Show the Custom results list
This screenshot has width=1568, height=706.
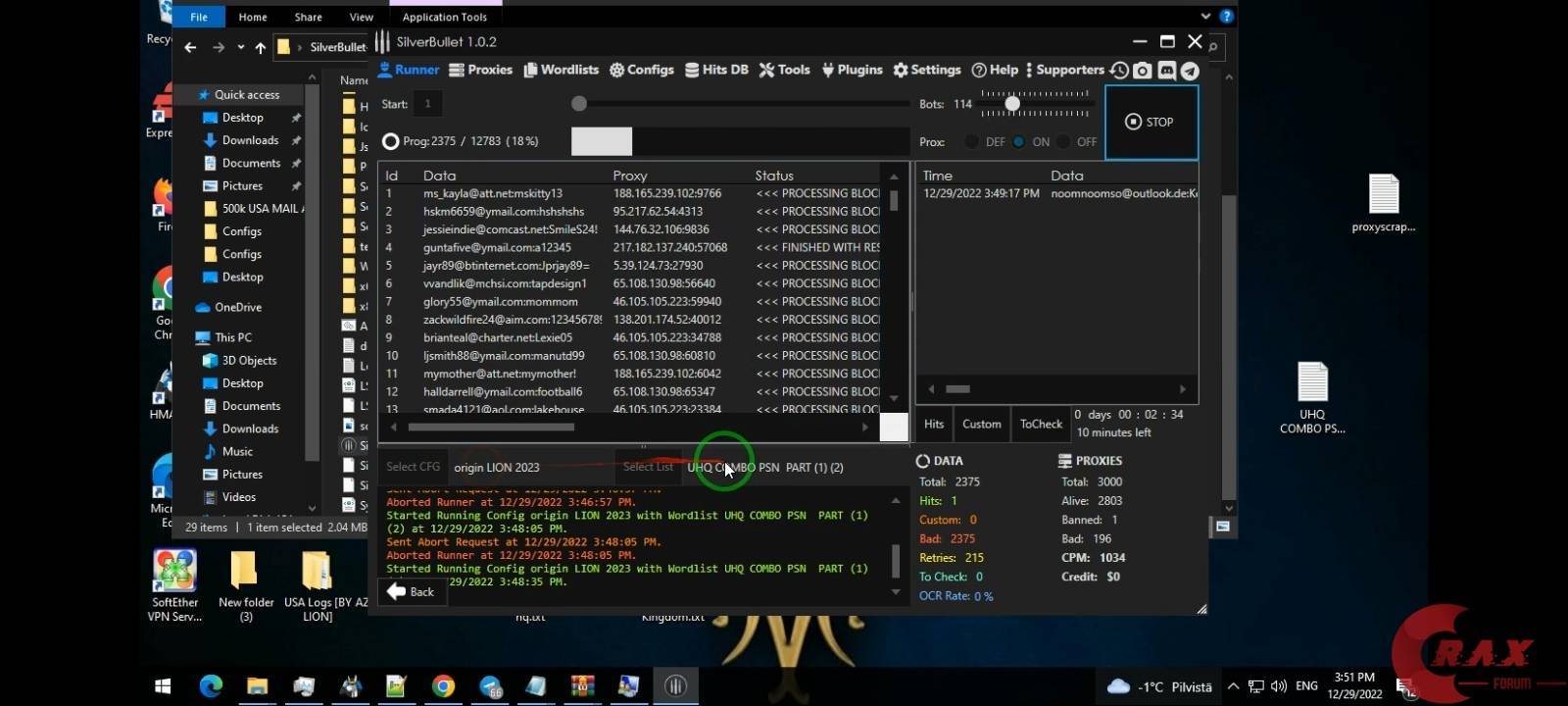tap(982, 424)
